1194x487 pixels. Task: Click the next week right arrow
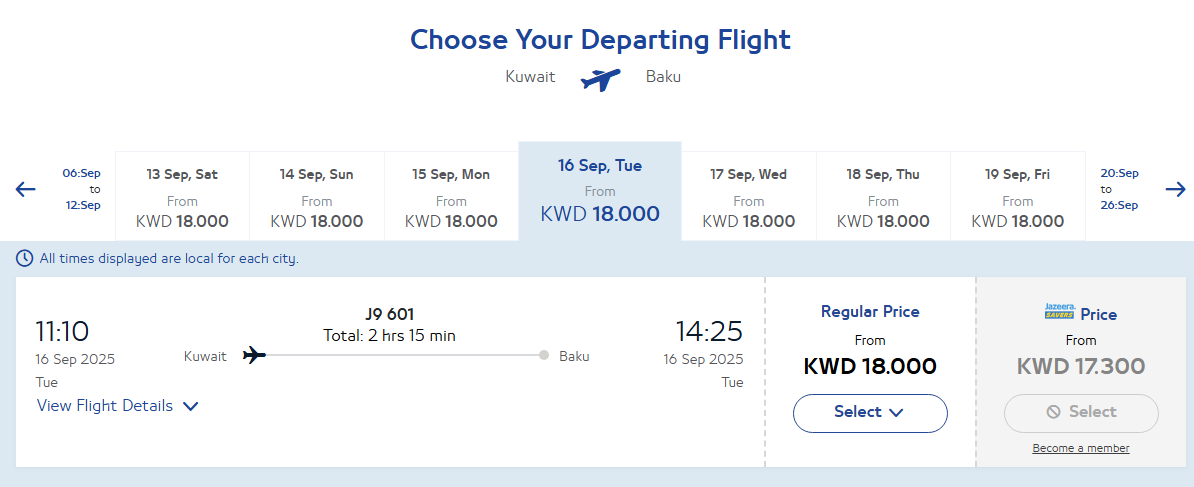tap(1176, 189)
